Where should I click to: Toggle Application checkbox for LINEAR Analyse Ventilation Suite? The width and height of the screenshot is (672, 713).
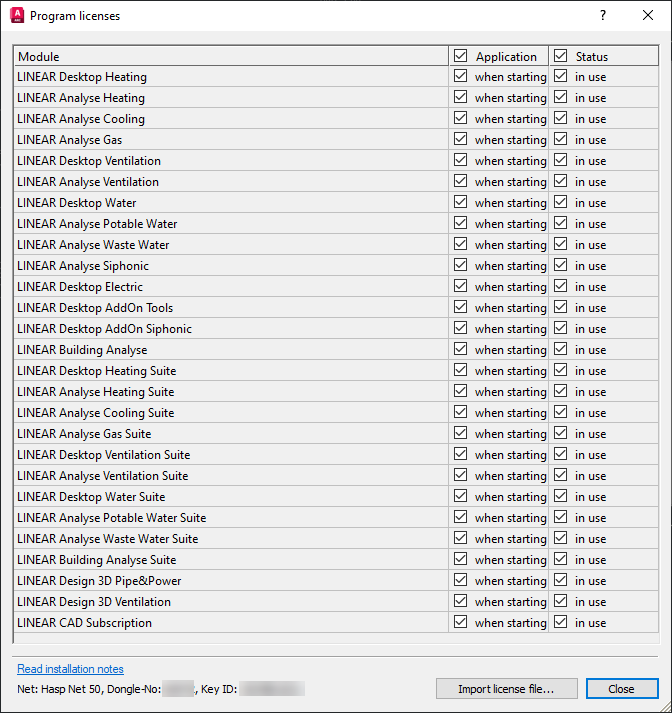click(460, 474)
